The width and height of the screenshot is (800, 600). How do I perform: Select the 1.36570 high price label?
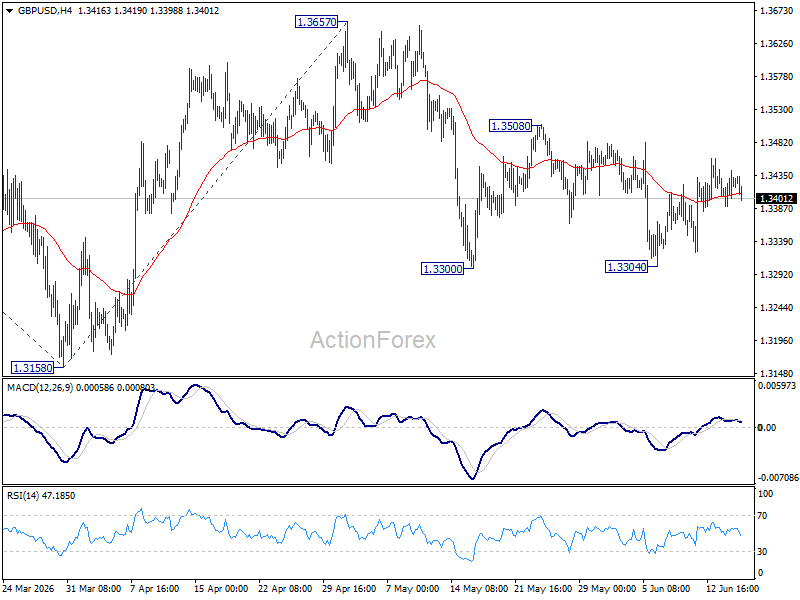coord(317,22)
